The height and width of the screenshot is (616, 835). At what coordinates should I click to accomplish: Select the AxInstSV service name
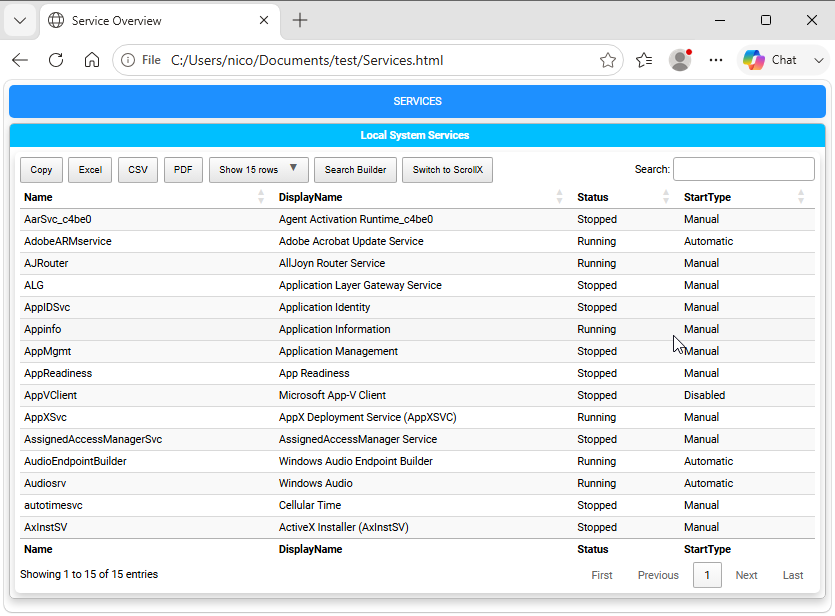pyautogui.click(x=45, y=527)
